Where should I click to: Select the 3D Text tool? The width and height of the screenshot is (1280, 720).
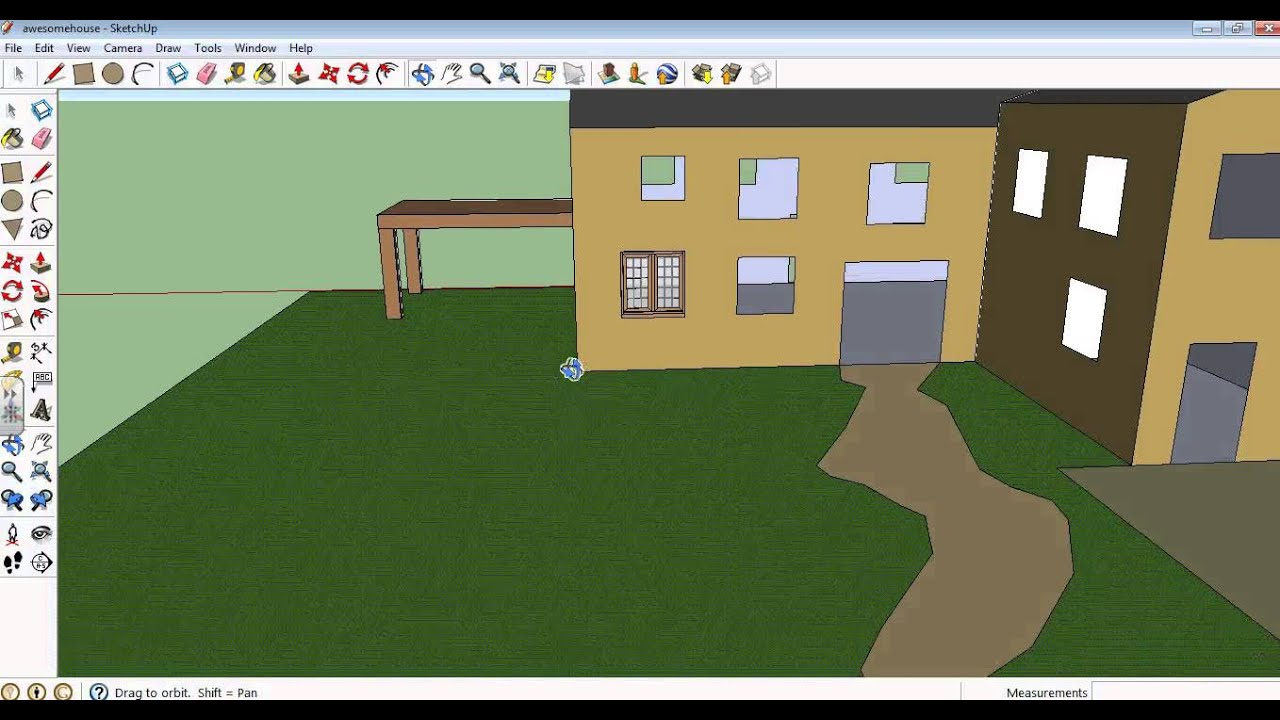[x=41, y=410]
